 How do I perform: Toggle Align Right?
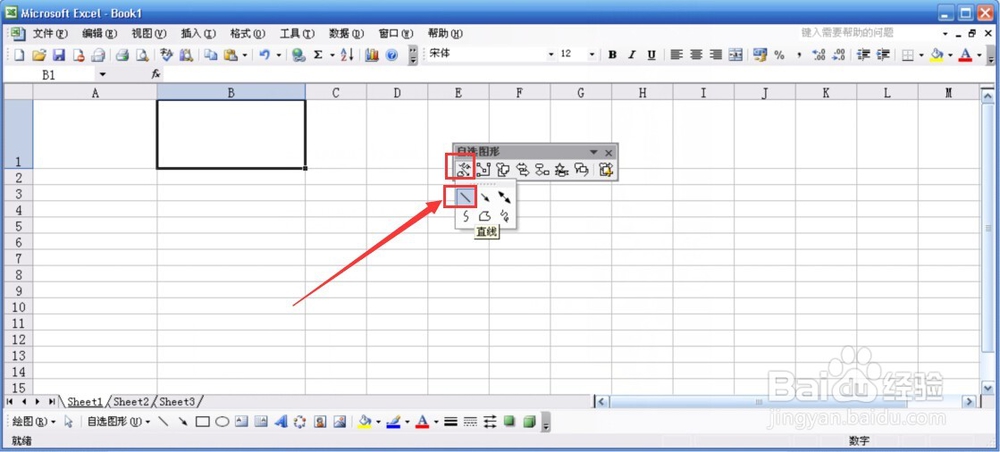pos(716,55)
